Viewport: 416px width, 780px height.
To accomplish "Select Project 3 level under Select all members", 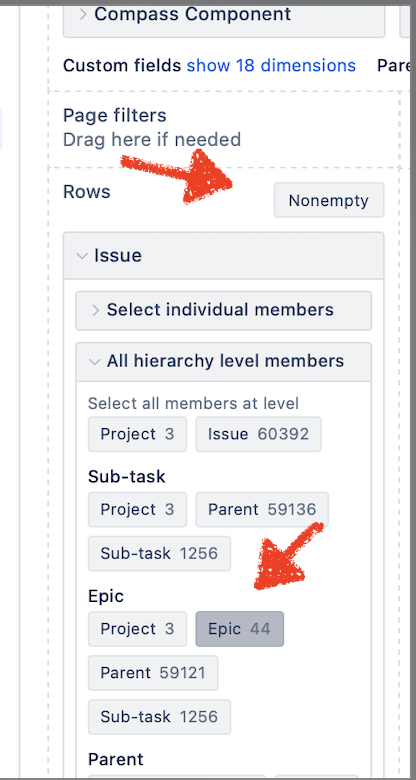I will 137,434.
